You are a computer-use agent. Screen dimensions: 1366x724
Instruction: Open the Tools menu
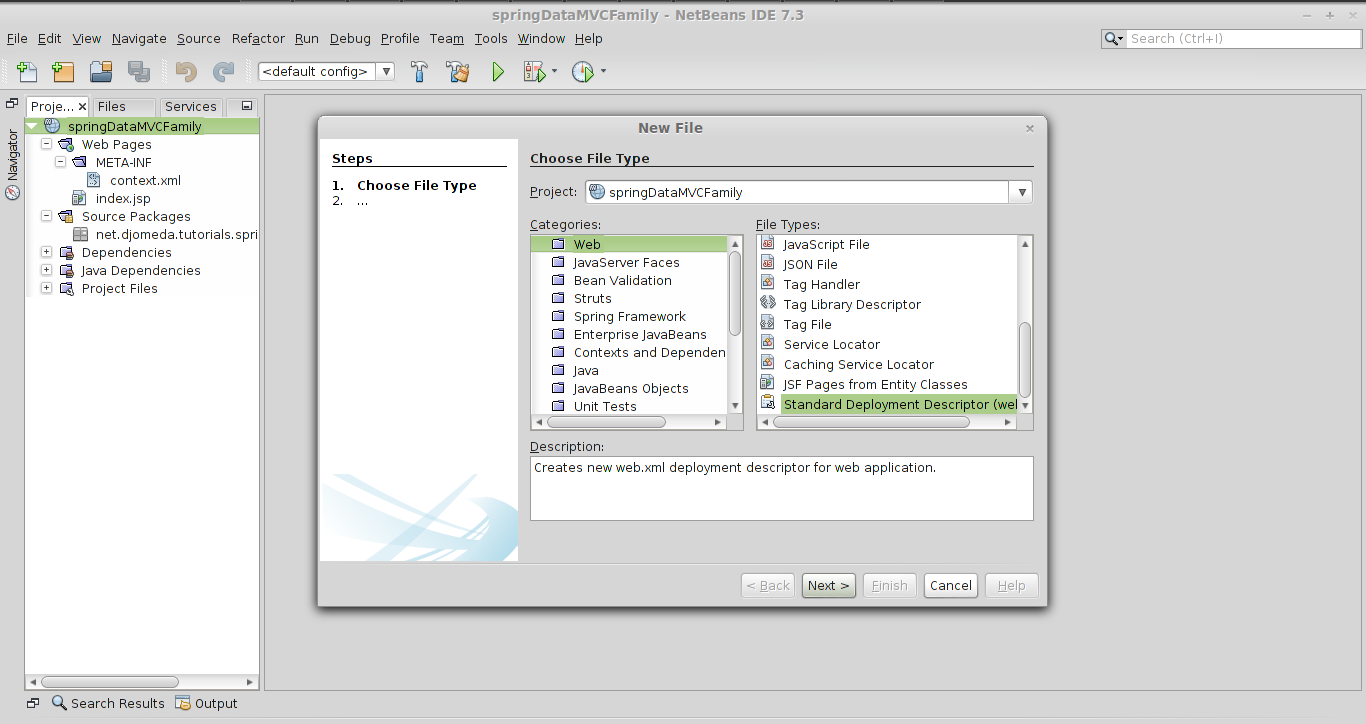click(x=491, y=38)
